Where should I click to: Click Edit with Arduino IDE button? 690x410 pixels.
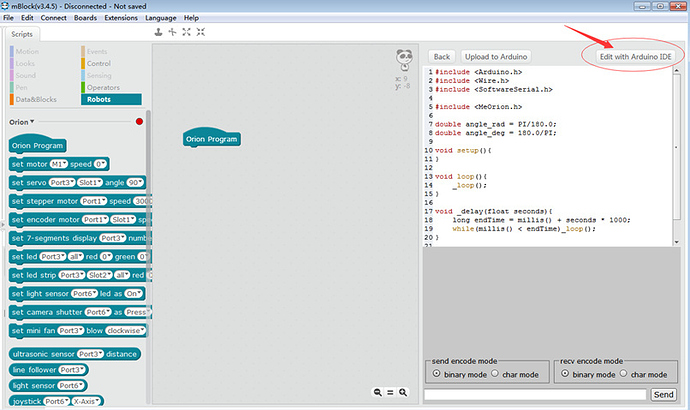(635, 56)
